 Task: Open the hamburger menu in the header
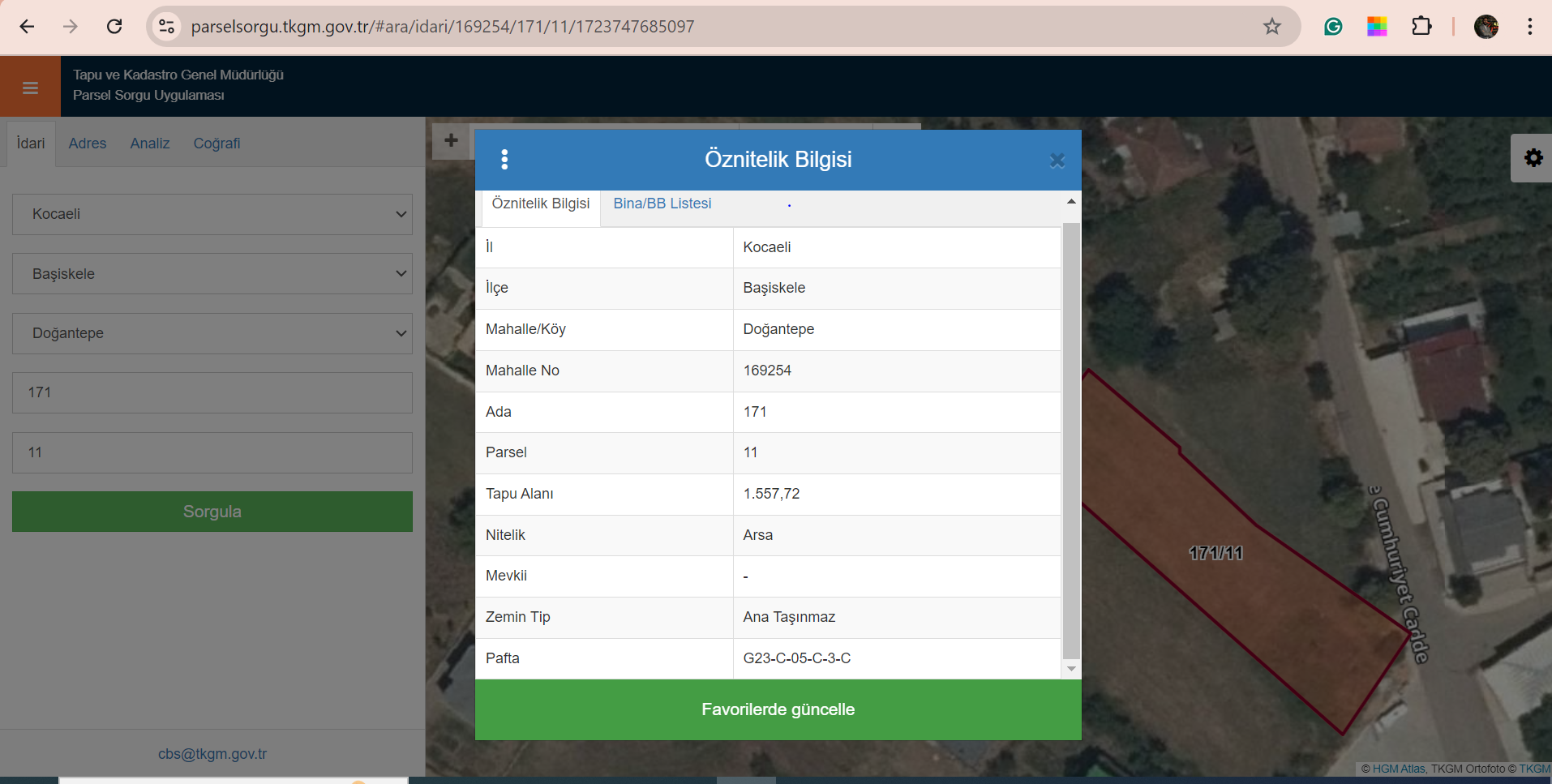30,88
